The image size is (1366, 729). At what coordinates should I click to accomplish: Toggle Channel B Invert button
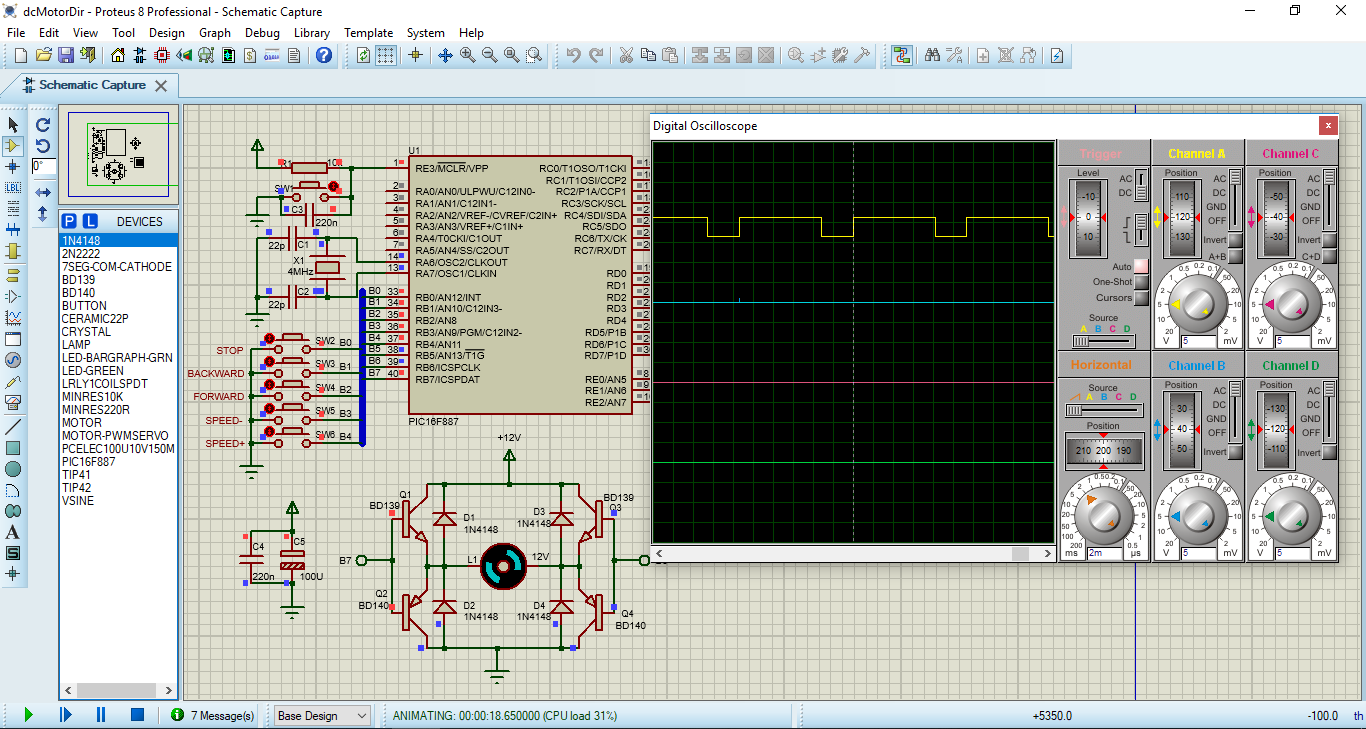point(1235,452)
